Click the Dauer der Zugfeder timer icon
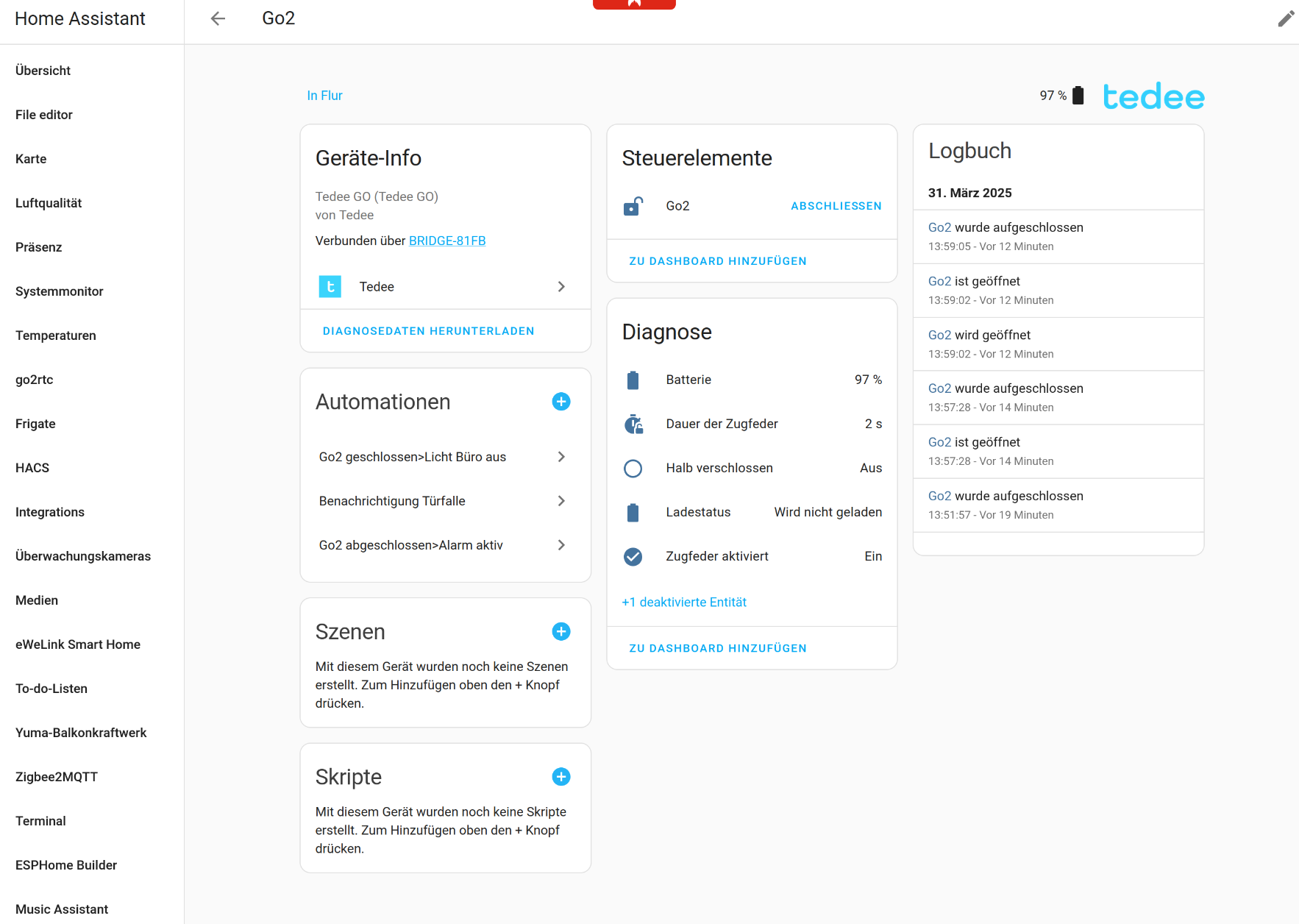This screenshot has height=924, width=1299. pos(633,424)
